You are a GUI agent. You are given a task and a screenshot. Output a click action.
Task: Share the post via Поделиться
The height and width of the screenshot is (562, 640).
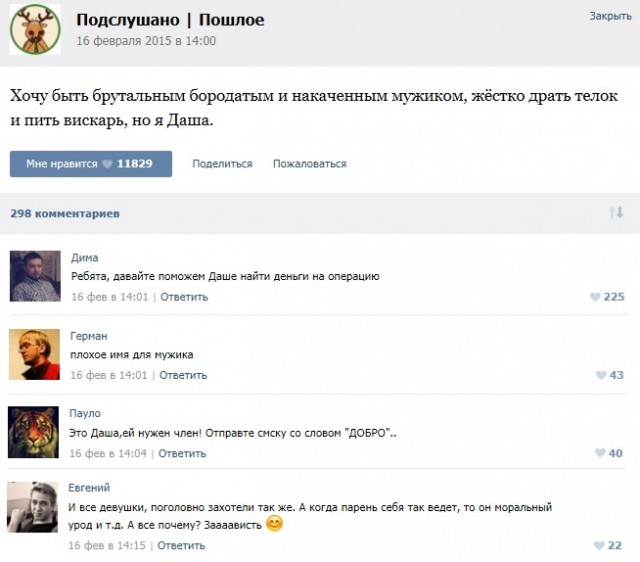tap(222, 164)
